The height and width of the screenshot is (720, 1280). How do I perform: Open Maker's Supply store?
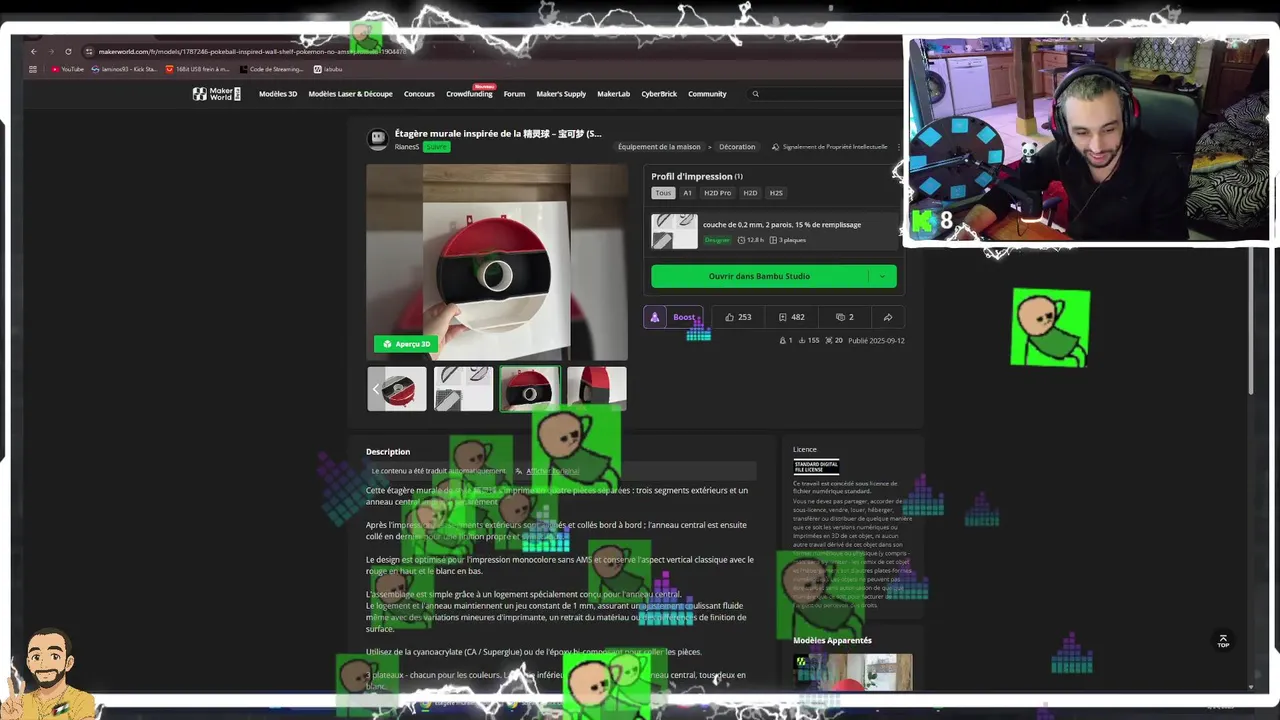click(561, 94)
